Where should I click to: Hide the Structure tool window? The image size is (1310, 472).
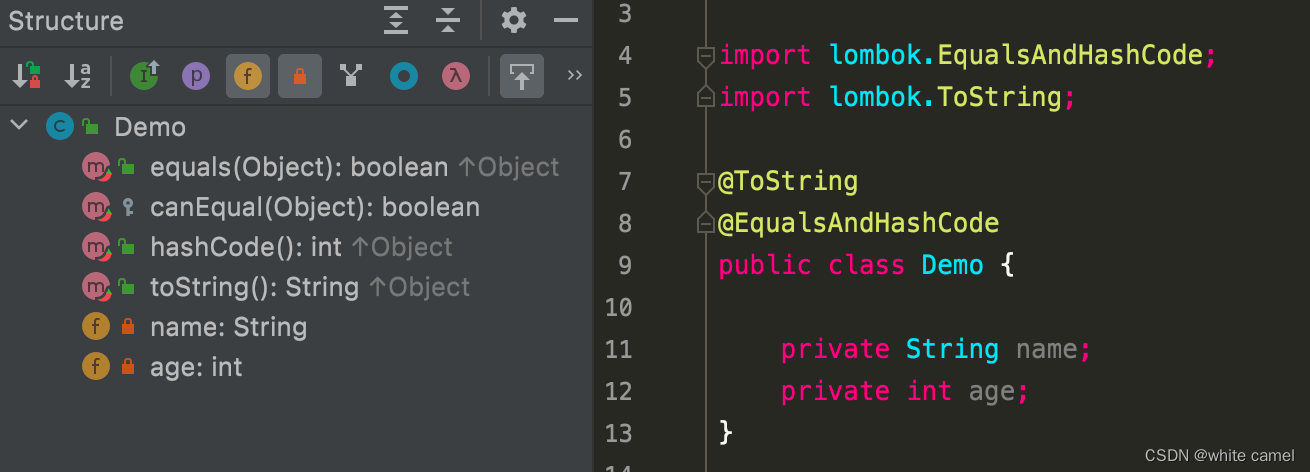pyautogui.click(x=567, y=20)
